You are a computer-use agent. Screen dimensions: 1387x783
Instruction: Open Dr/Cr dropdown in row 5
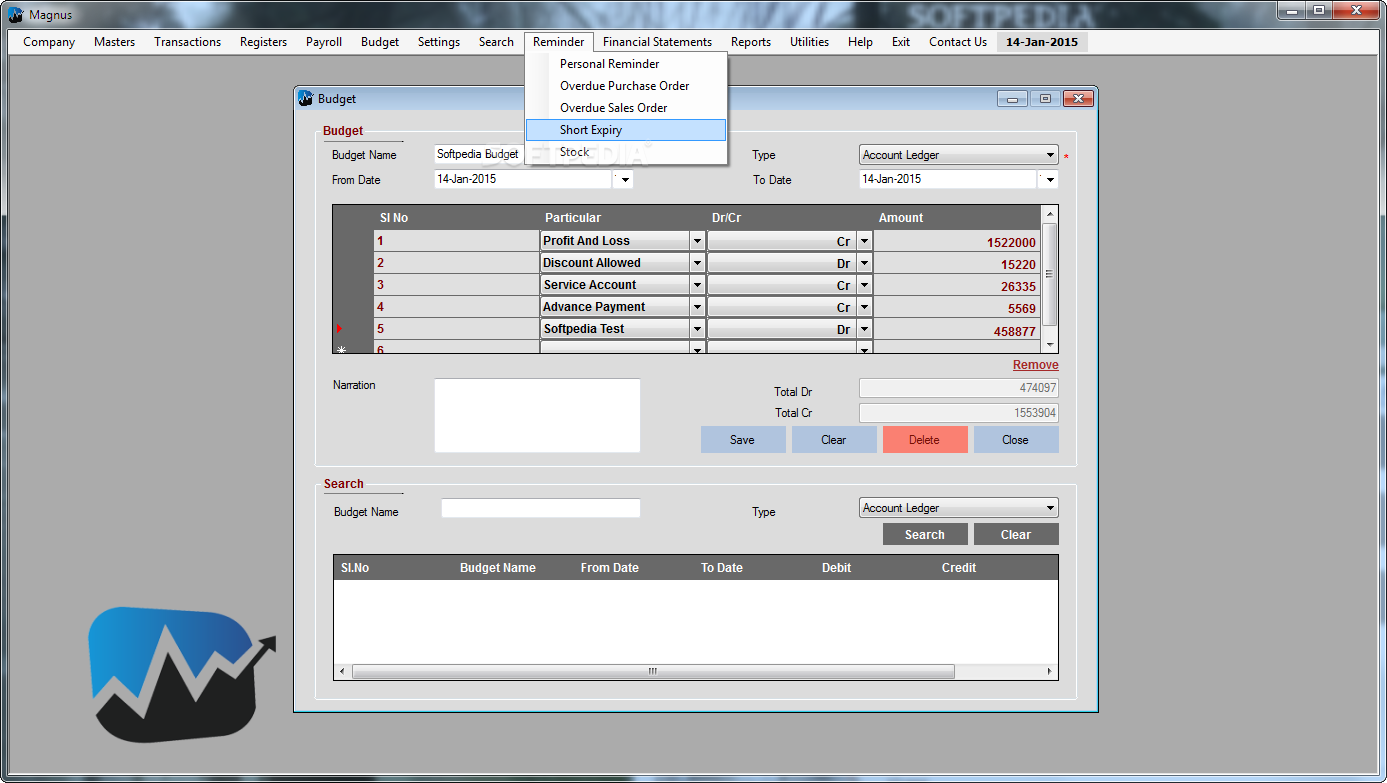864,329
